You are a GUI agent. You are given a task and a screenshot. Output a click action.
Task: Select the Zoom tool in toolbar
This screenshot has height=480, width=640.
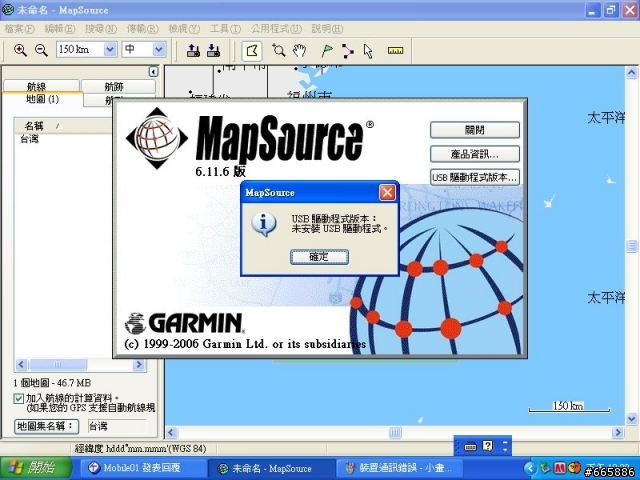pyautogui.click(x=279, y=51)
